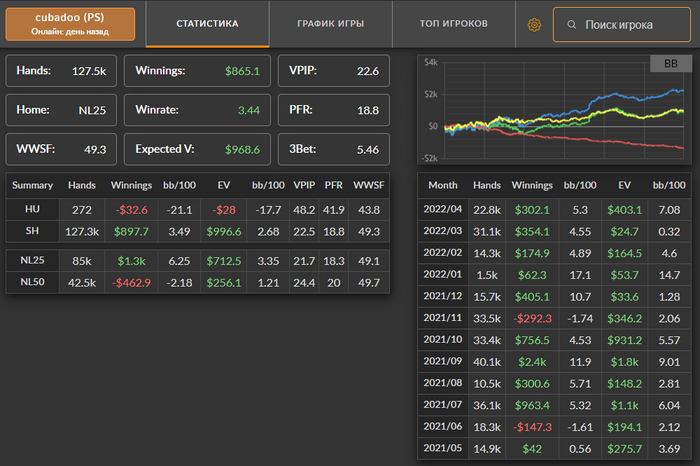Sort monthly table by Month header
700x466 pixels.
click(x=442, y=185)
